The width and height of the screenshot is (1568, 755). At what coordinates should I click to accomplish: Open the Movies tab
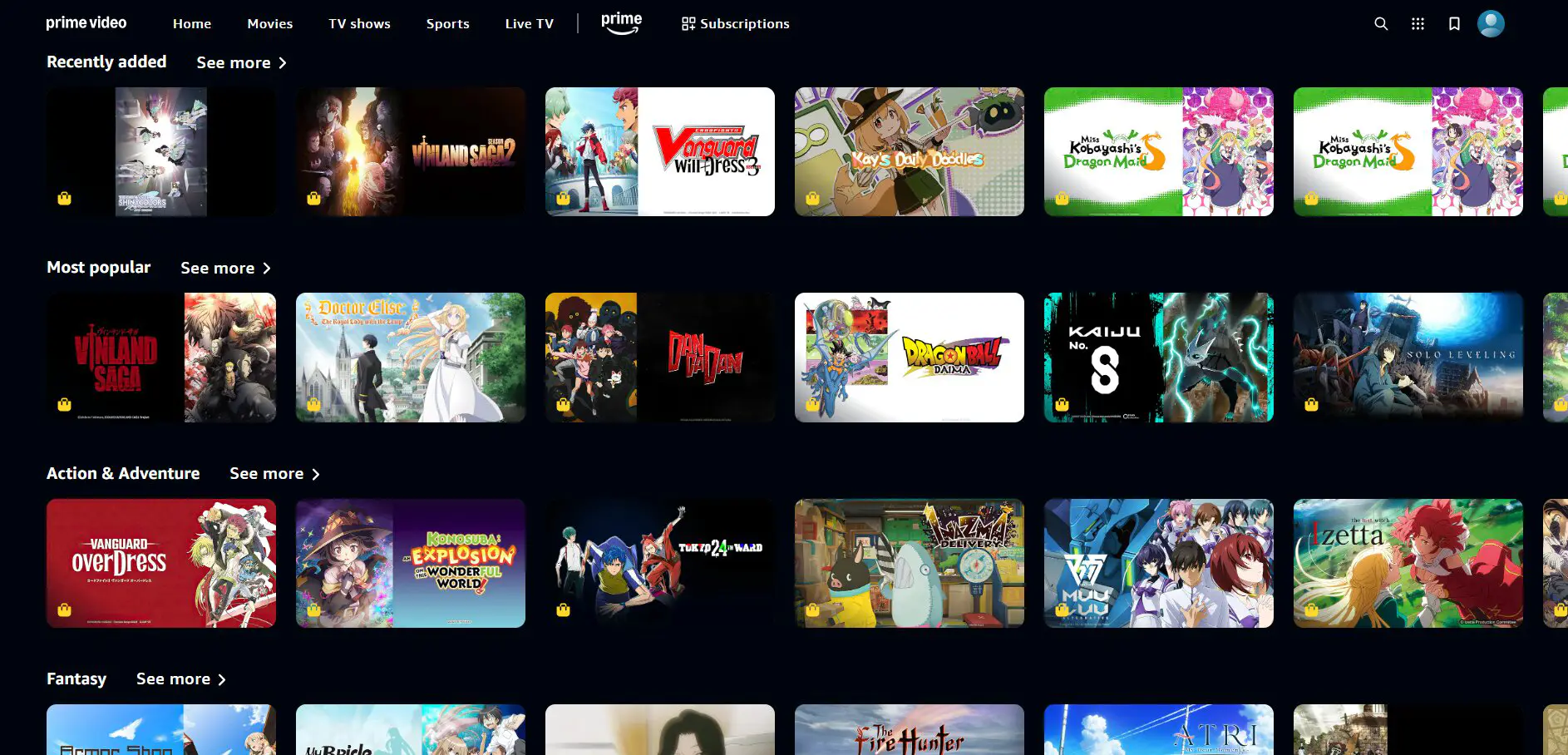pos(270,24)
